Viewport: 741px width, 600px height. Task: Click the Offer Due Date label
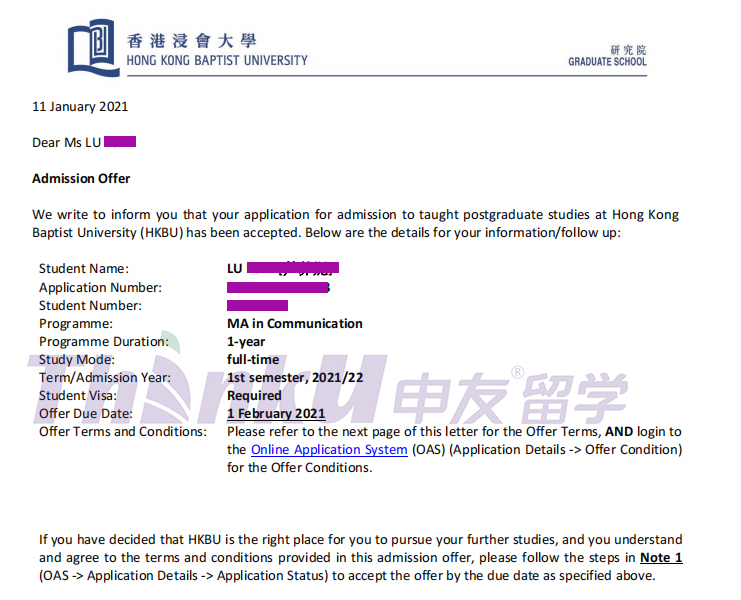click(x=86, y=413)
